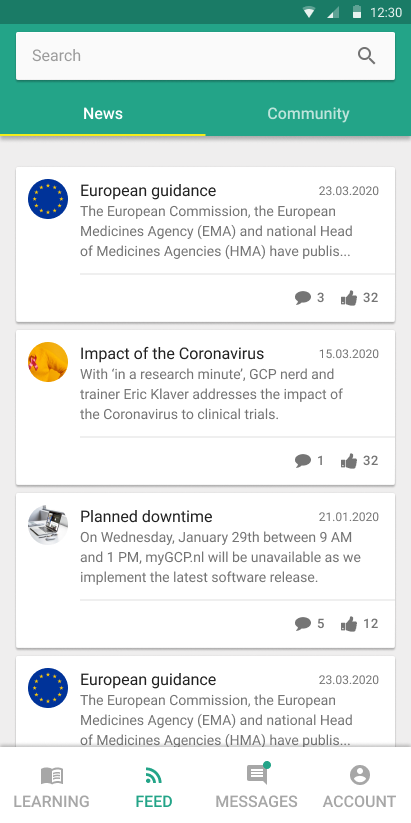Click the Search input field

[205, 56]
